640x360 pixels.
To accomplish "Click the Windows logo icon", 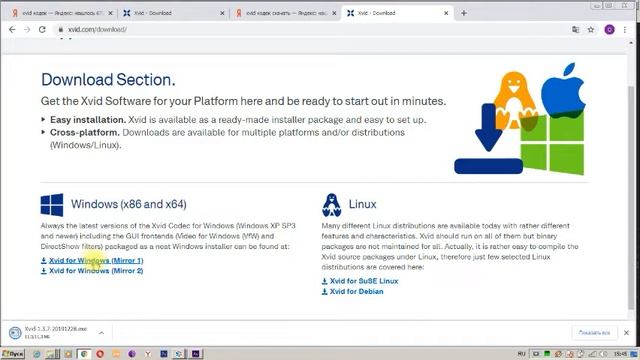I will tap(52, 205).
